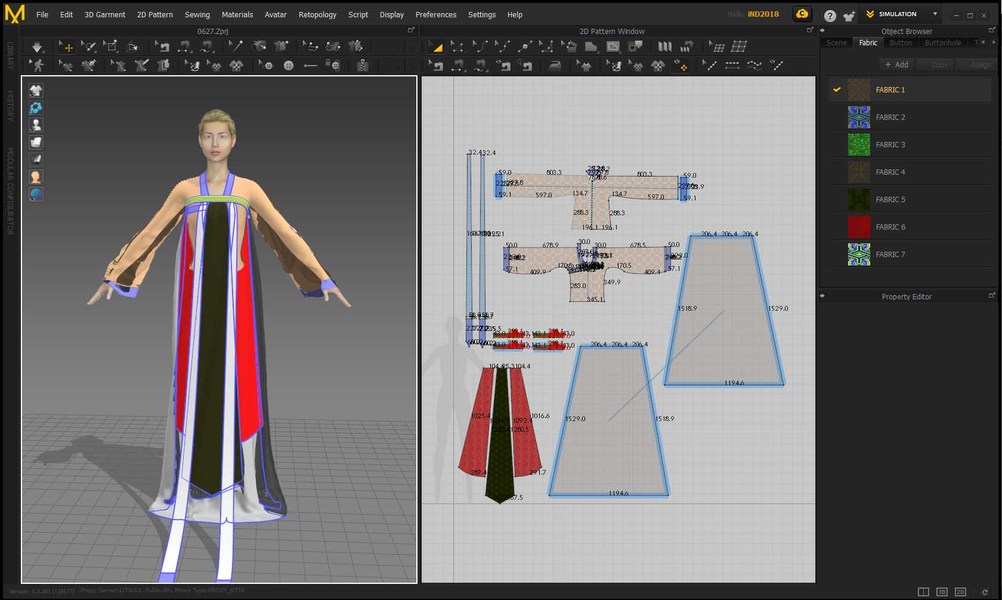Undock the 3D window titled 0627.Zprj
Viewport: 1002px width, 600px height.
coord(411,30)
